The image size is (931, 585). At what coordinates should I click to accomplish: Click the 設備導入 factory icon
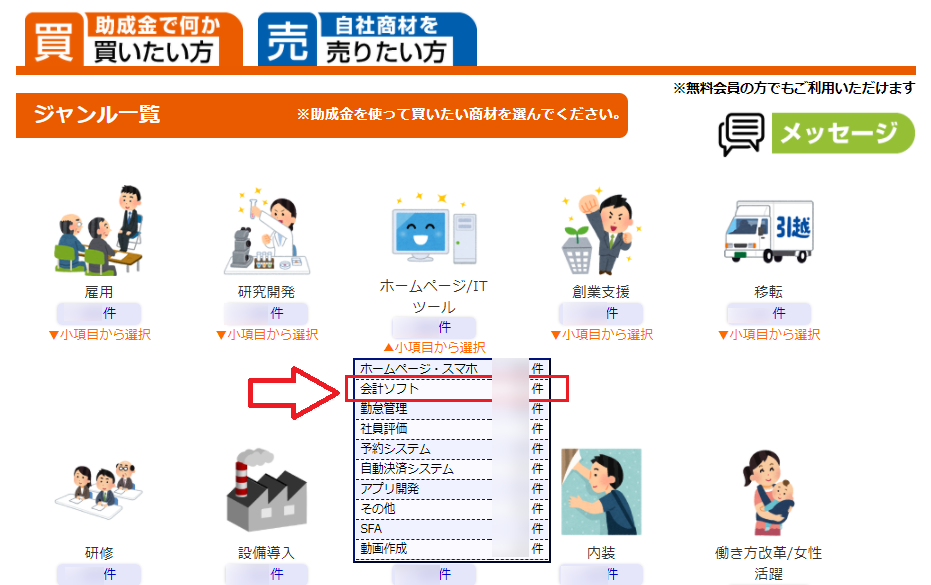266,491
